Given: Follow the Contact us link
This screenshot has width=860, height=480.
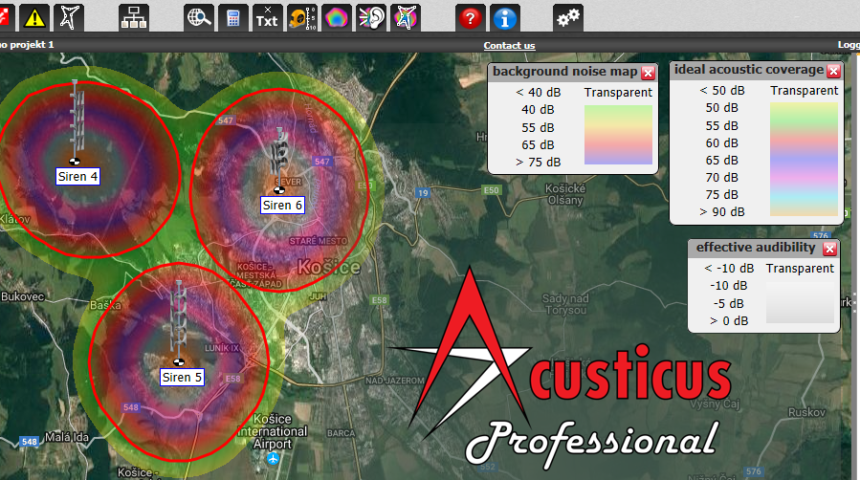Looking at the screenshot, I should coord(509,46).
